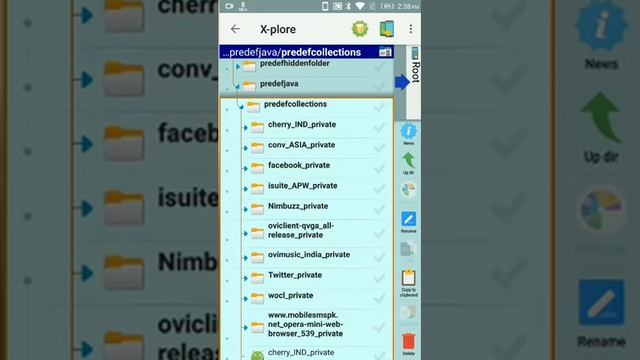Expand the predefhiddenfolder tree arrow
Screen dimensions: 640x360
pos(238,66)
